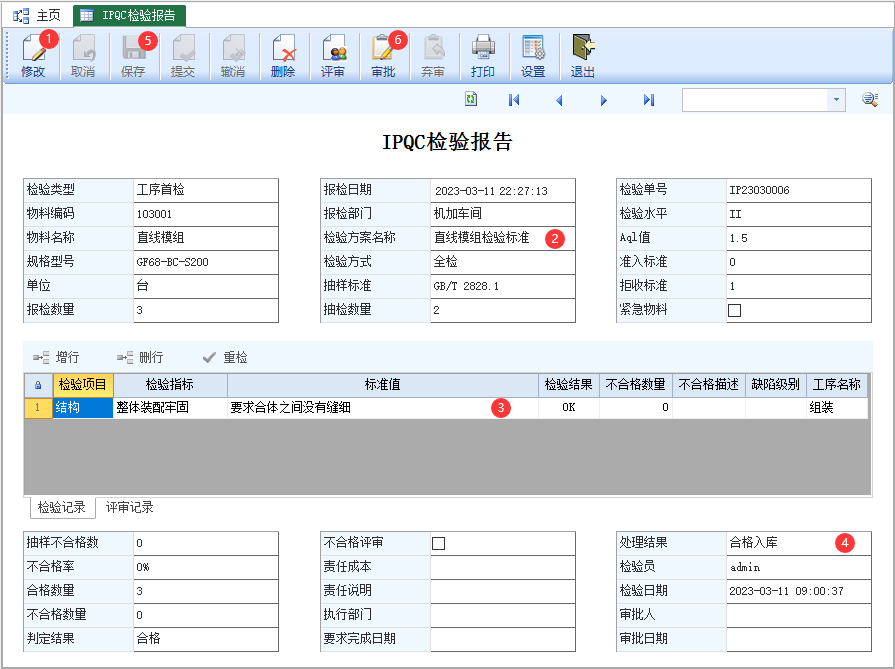The height and width of the screenshot is (669, 895).
Task: Click the 弃审 (Unapprove) toolbar icon
Action: coord(433,55)
